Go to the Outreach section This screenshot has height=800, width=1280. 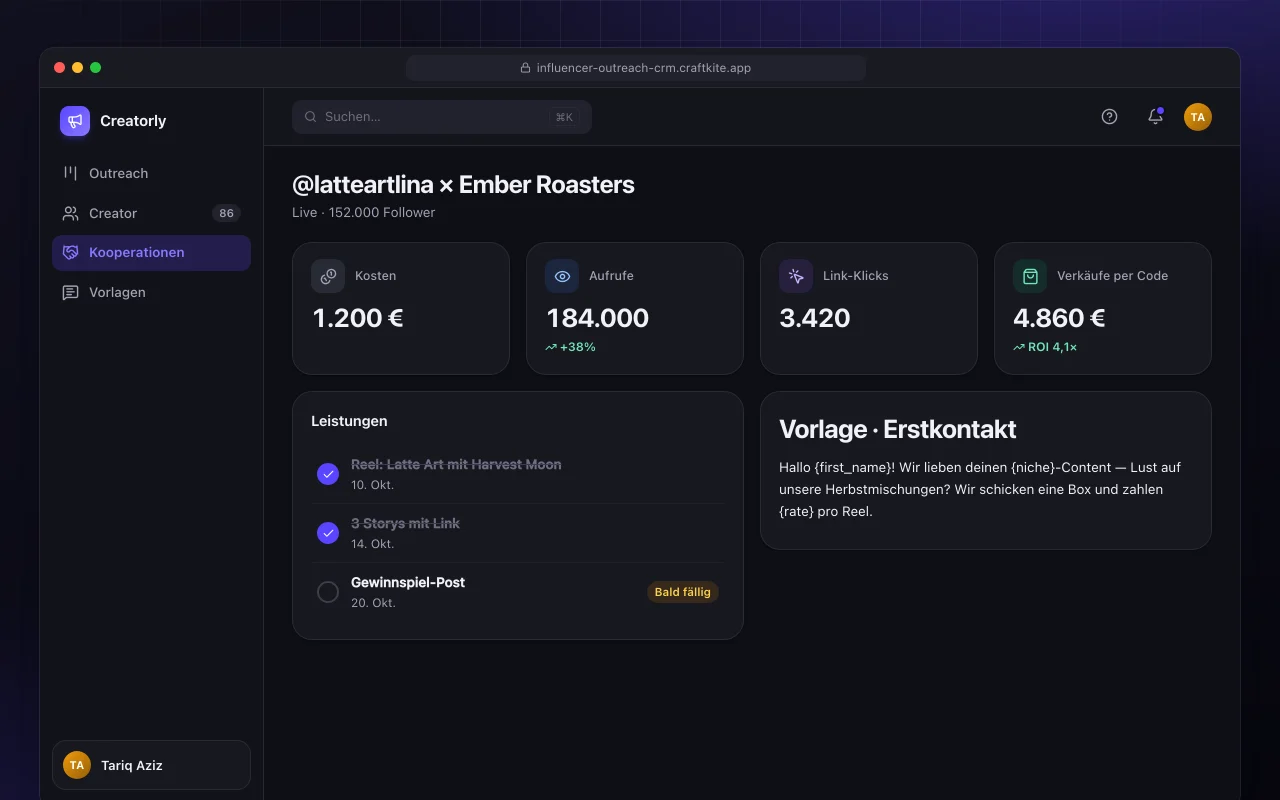pos(151,173)
